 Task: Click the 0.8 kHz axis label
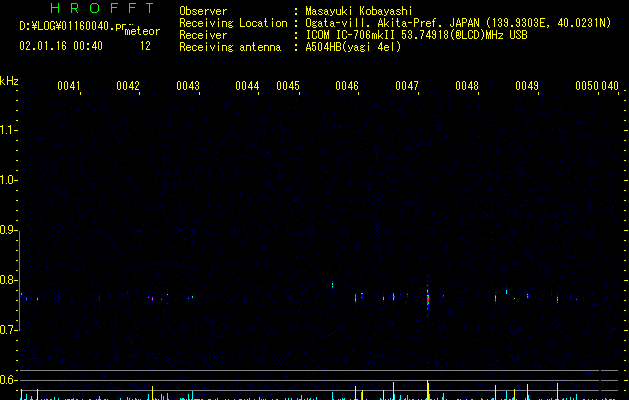(x=8, y=280)
